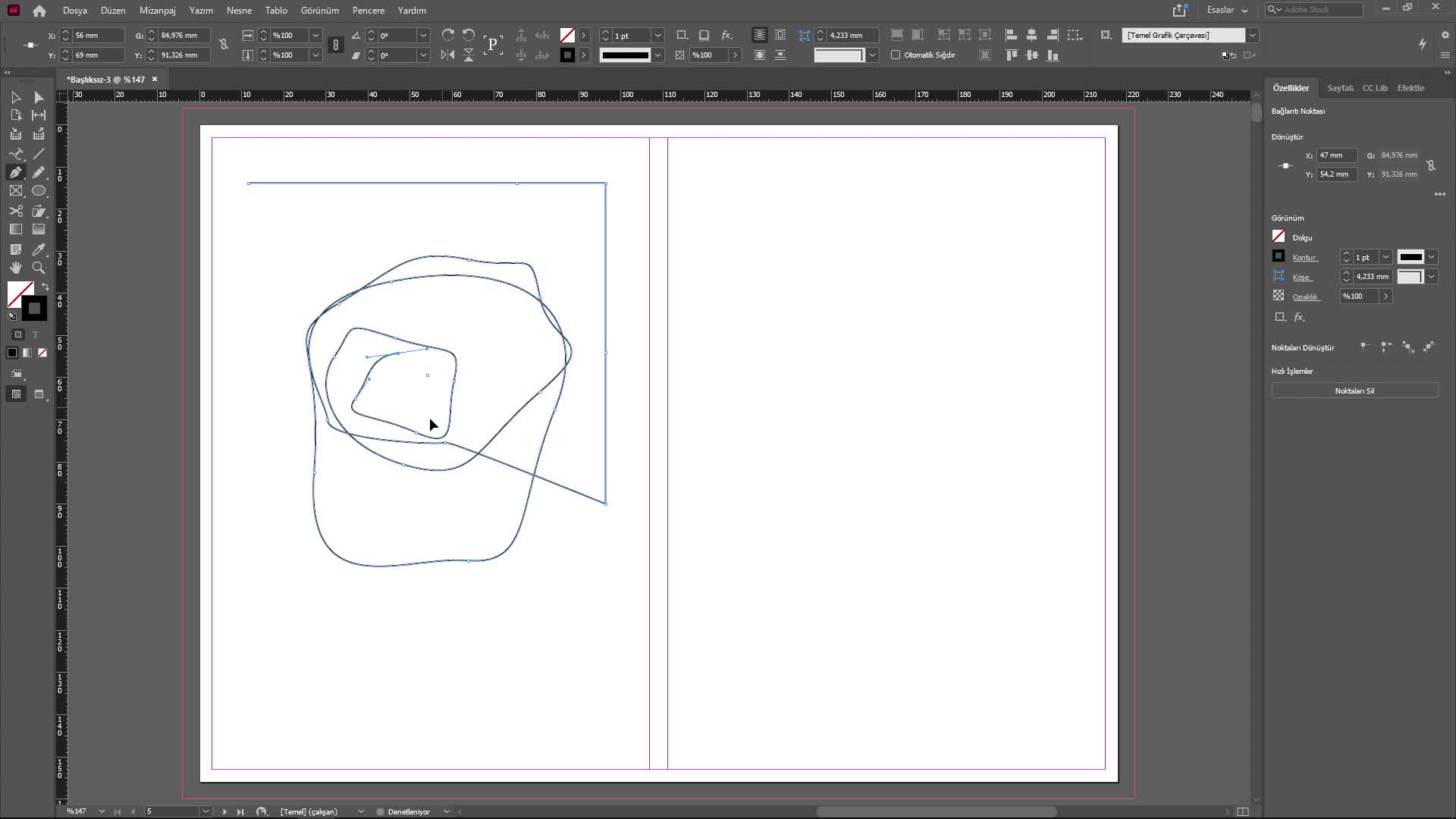Select the Type on a Path tool
This screenshot has height=819, width=1456.
tap(16, 154)
